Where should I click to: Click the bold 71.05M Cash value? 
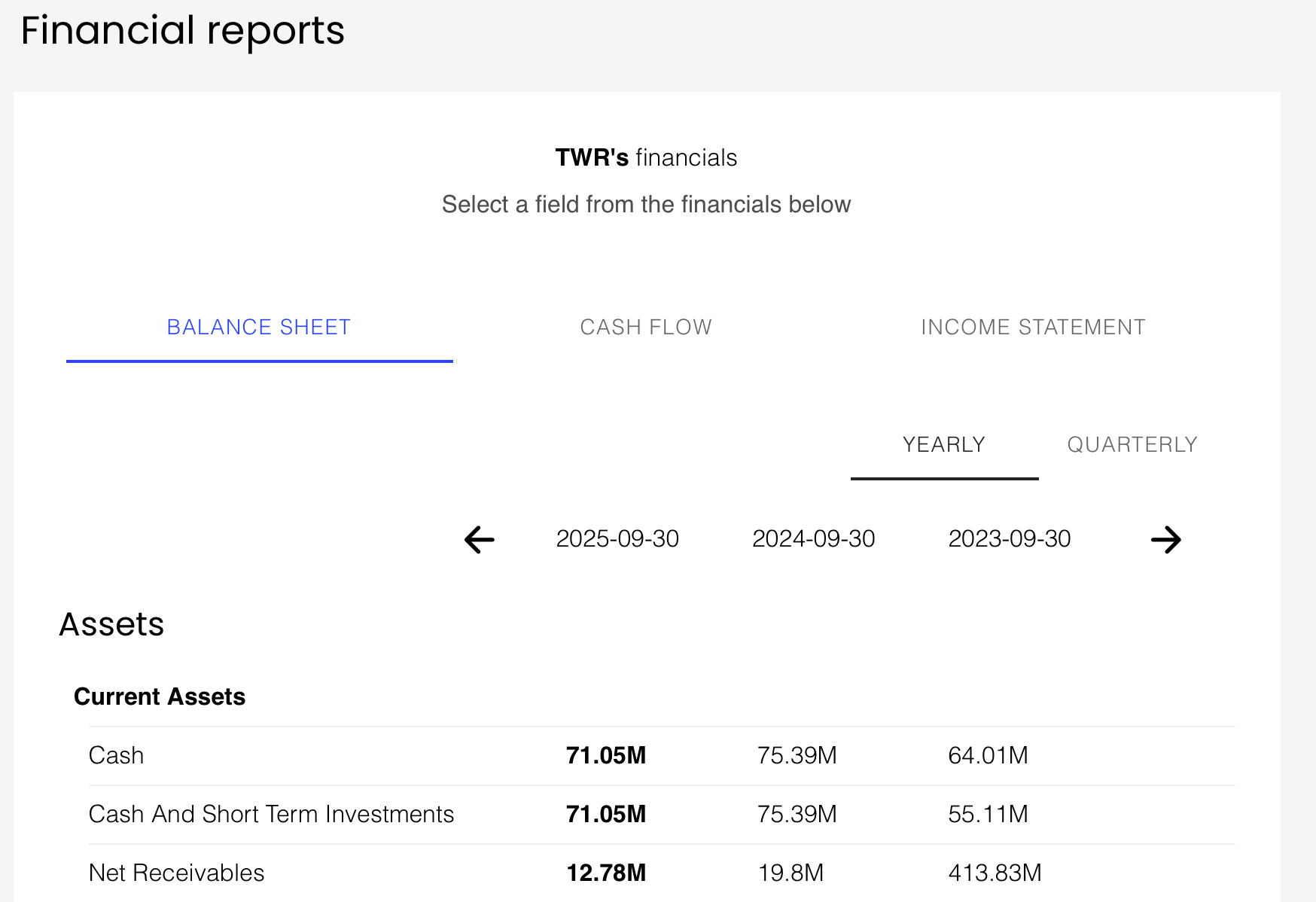(x=607, y=755)
